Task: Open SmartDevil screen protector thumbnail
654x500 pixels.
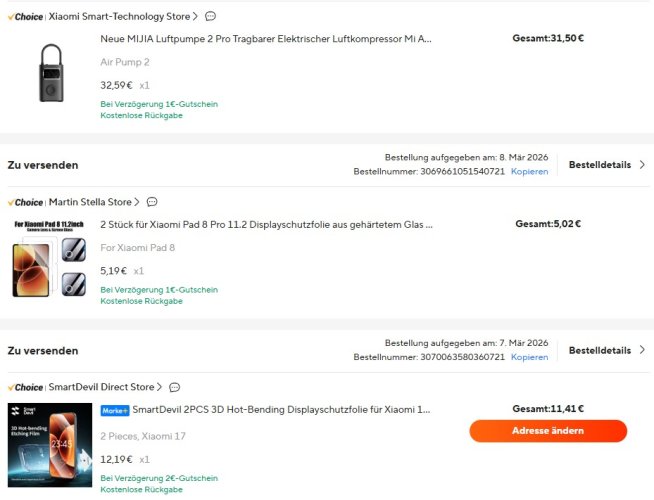Action: coord(50,444)
